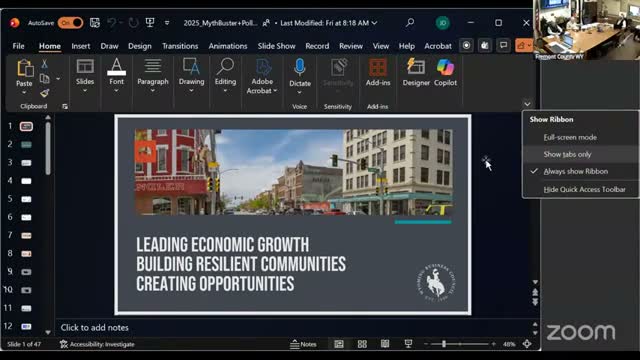The width and height of the screenshot is (640, 360).
Task: Click Fit slide to current window icon
Action: point(527,344)
